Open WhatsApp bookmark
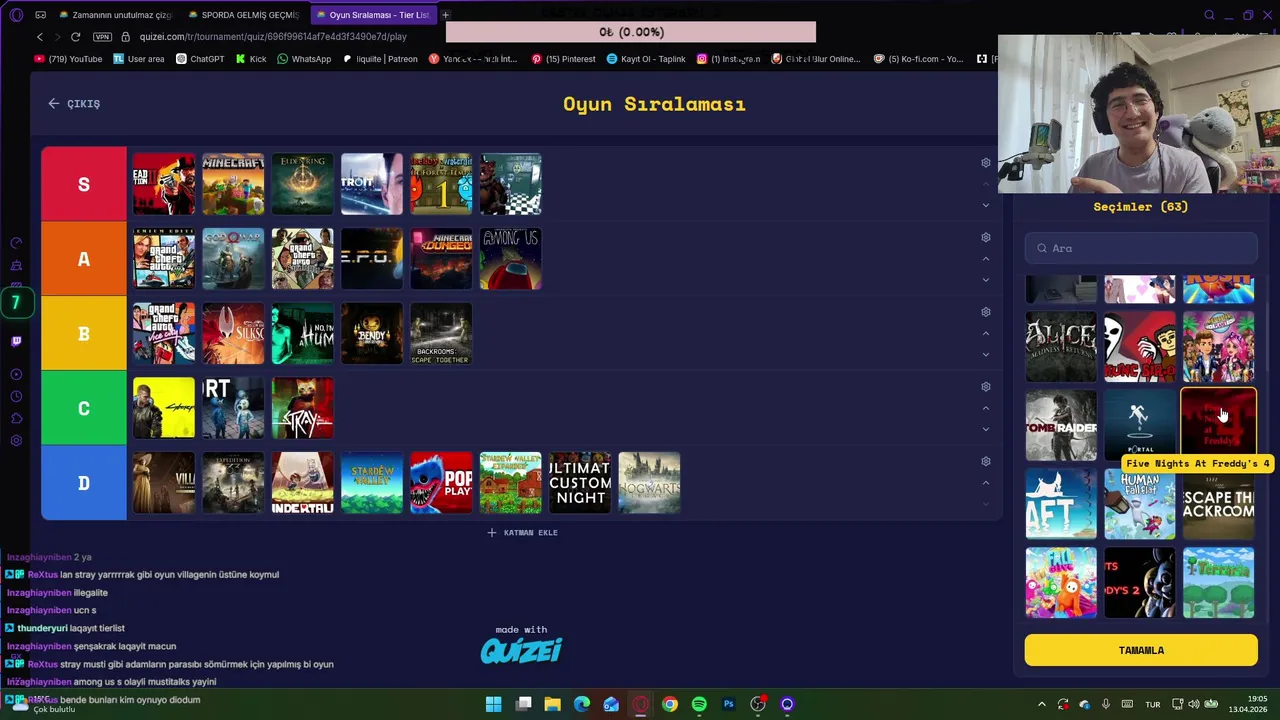 pos(304,59)
